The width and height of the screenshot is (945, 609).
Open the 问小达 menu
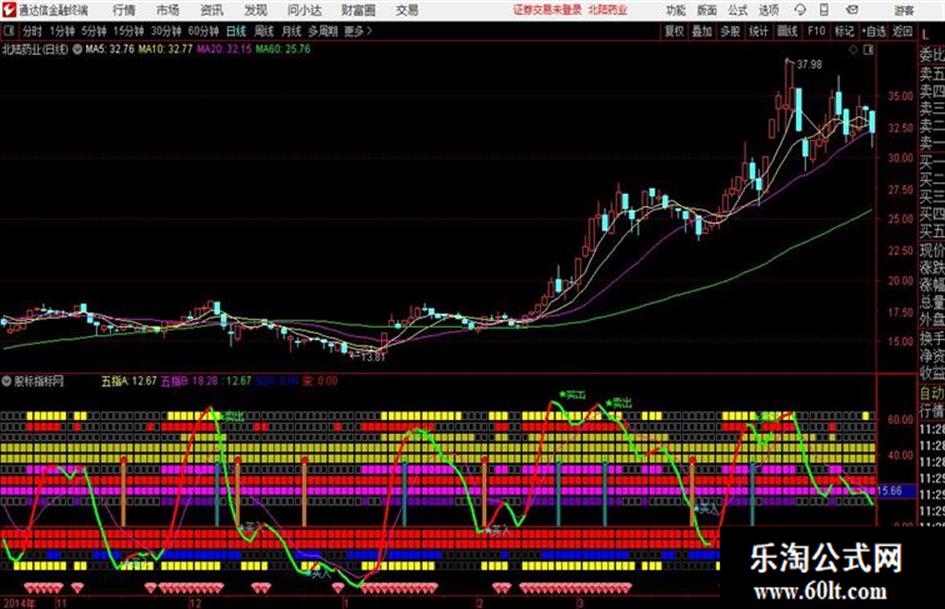tap(304, 10)
